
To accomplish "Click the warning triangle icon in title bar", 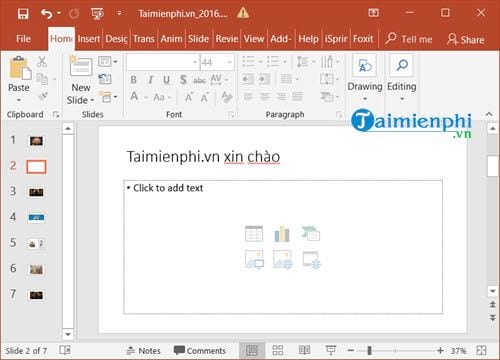I will coord(243,13).
